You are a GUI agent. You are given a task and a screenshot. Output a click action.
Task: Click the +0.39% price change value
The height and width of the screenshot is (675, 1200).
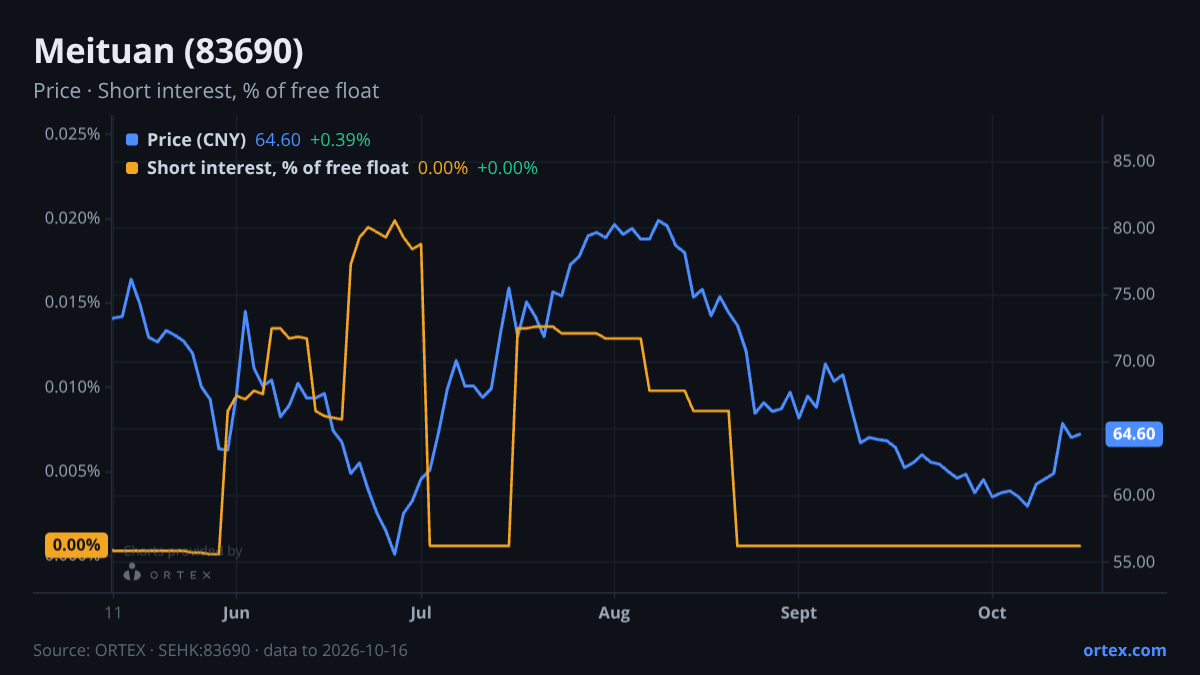tap(340, 140)
